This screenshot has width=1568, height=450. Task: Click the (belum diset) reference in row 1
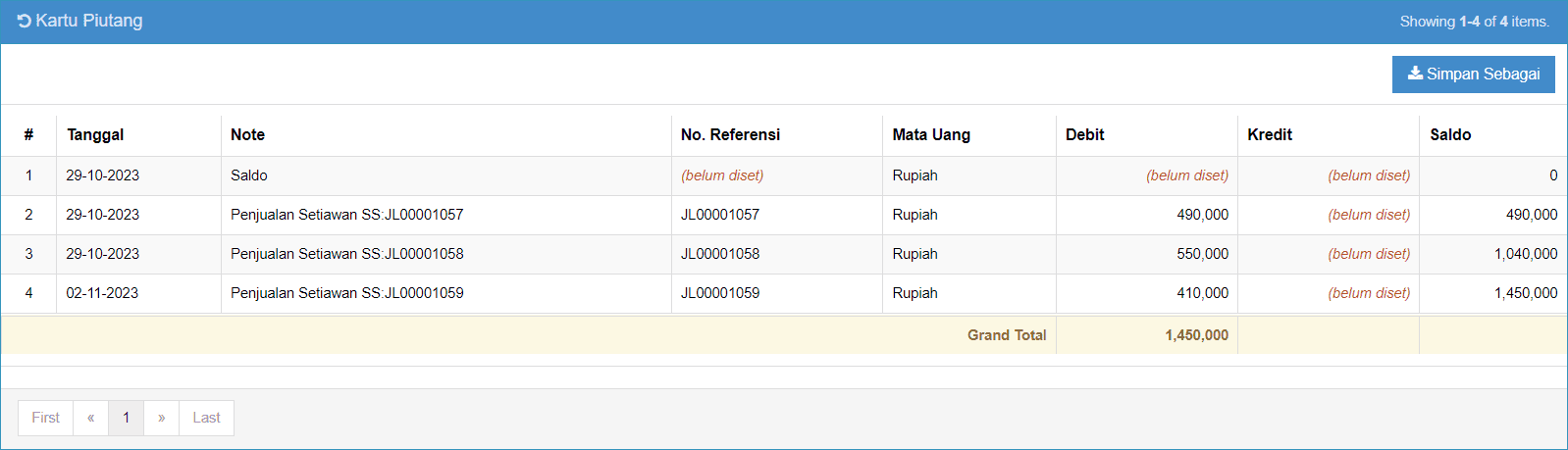[722, 175]
